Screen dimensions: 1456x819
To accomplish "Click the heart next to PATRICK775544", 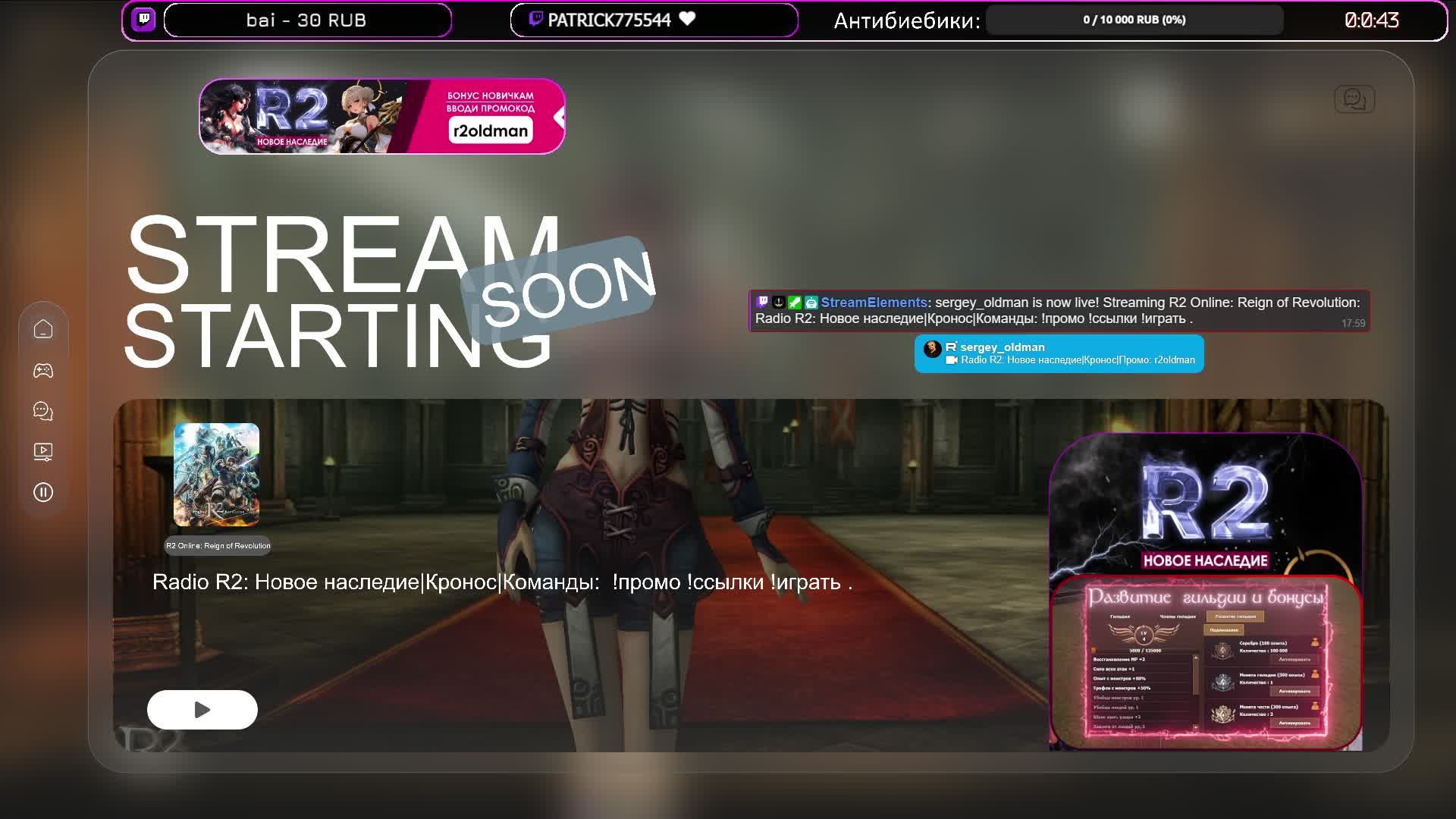I will [x=687, y=19].
